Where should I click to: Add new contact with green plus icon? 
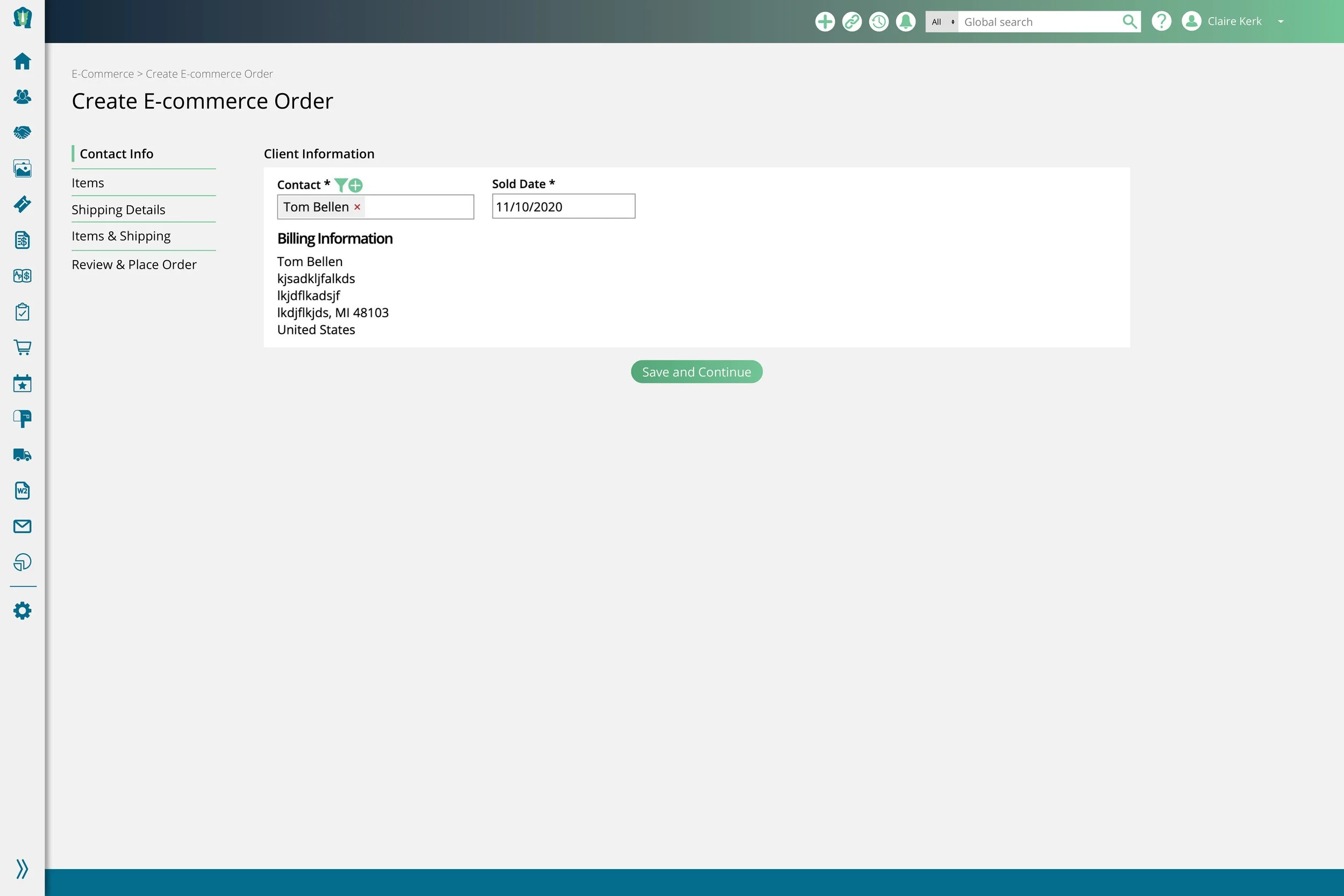coord(355,185)
